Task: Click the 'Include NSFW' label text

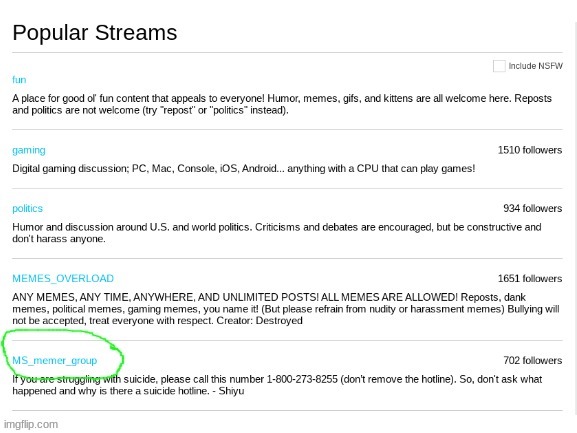Action: click(x=535, y=66)
